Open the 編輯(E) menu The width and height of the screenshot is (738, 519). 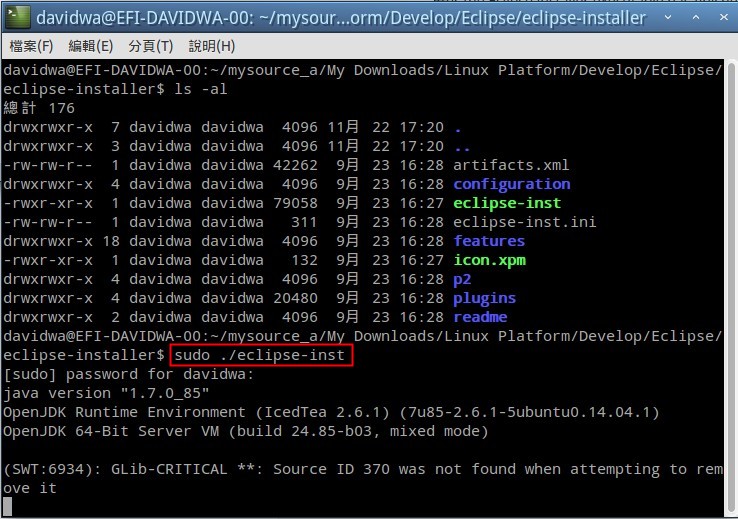tap(91, 46)
